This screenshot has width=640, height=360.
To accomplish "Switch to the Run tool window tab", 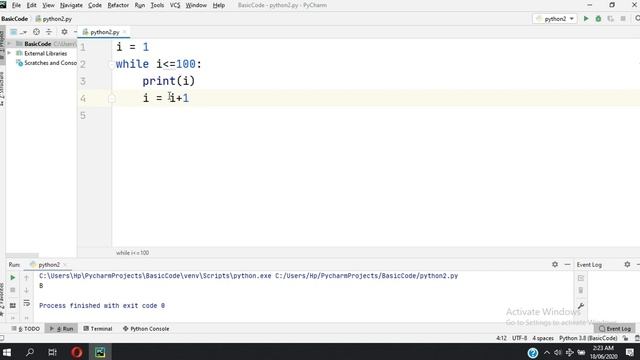I will click(x=61, y=329).
